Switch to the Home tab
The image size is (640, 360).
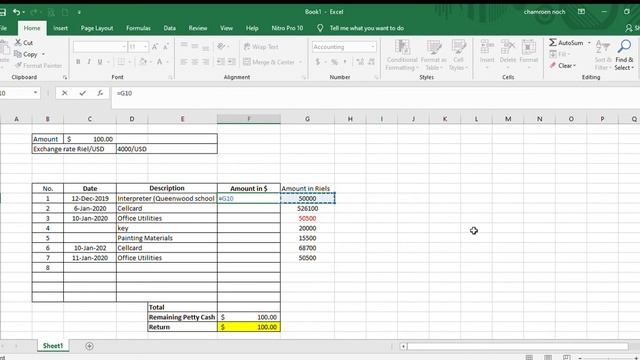tap(32, 28)
